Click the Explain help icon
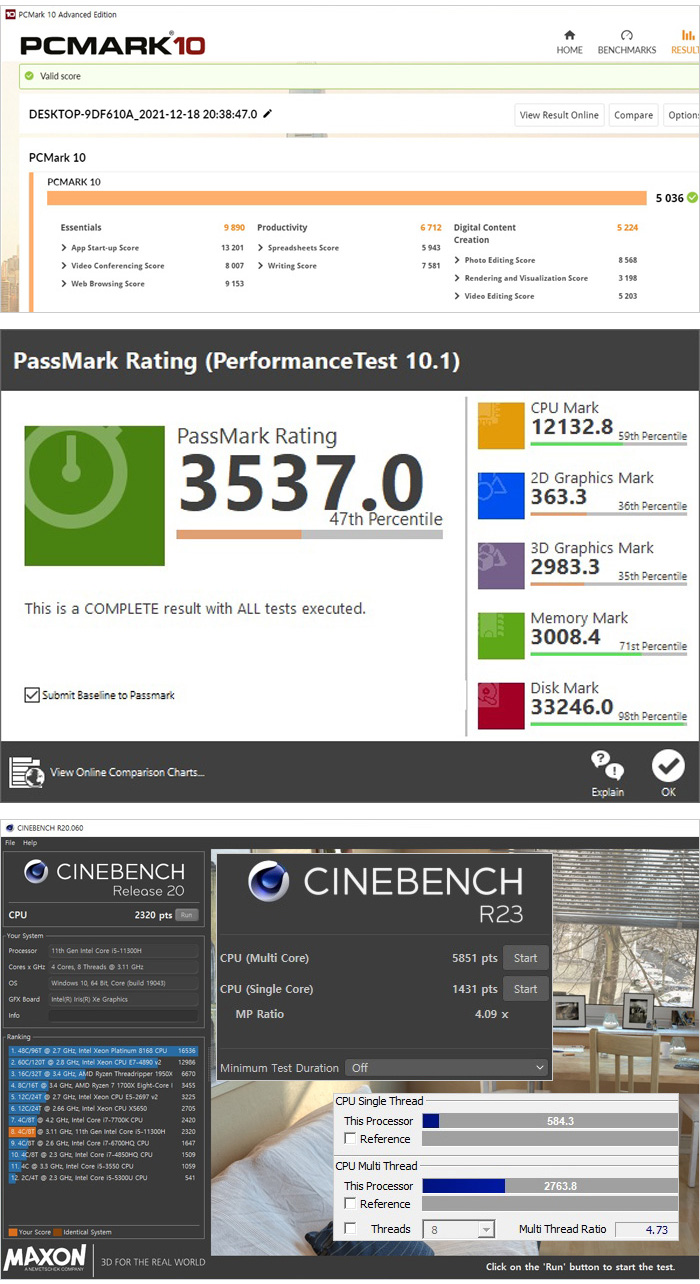 click(x=607, y=767)
